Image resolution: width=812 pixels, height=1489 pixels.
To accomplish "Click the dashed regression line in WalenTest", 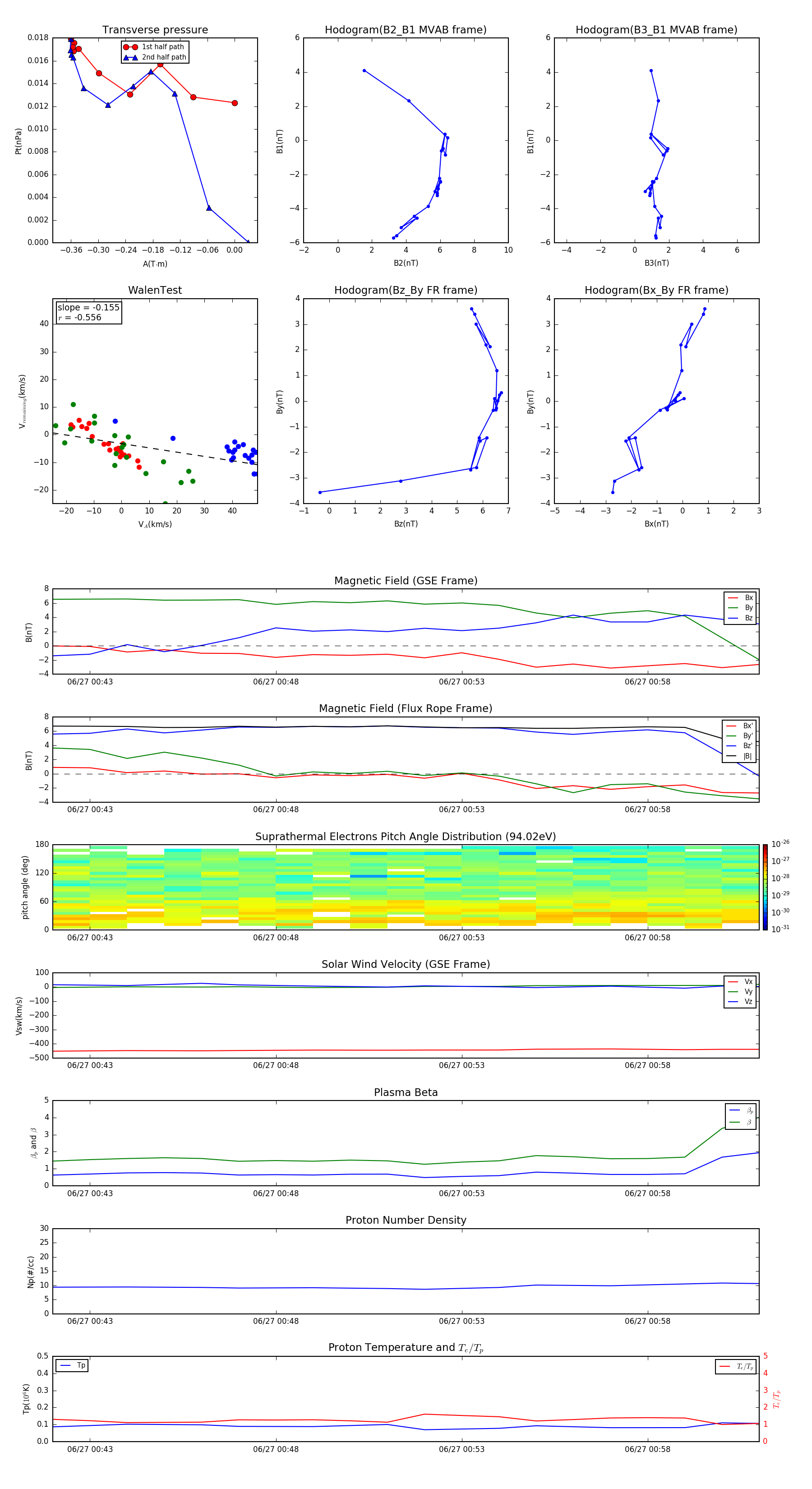I will pos(155,449).
